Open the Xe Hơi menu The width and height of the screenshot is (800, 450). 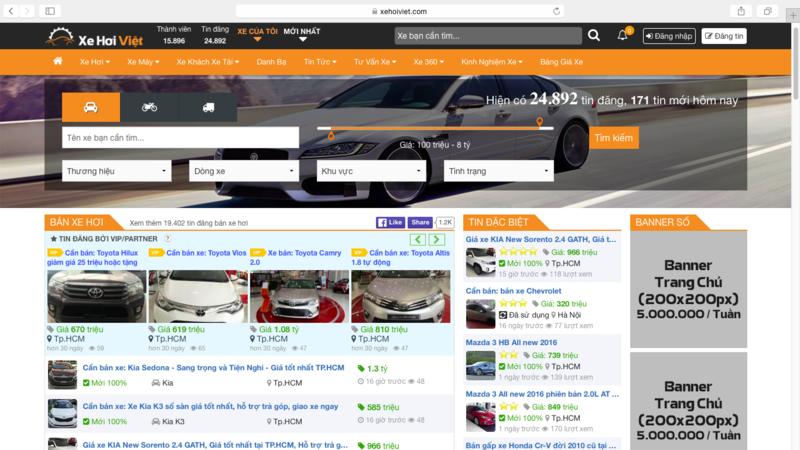click(x=94, y=62)
